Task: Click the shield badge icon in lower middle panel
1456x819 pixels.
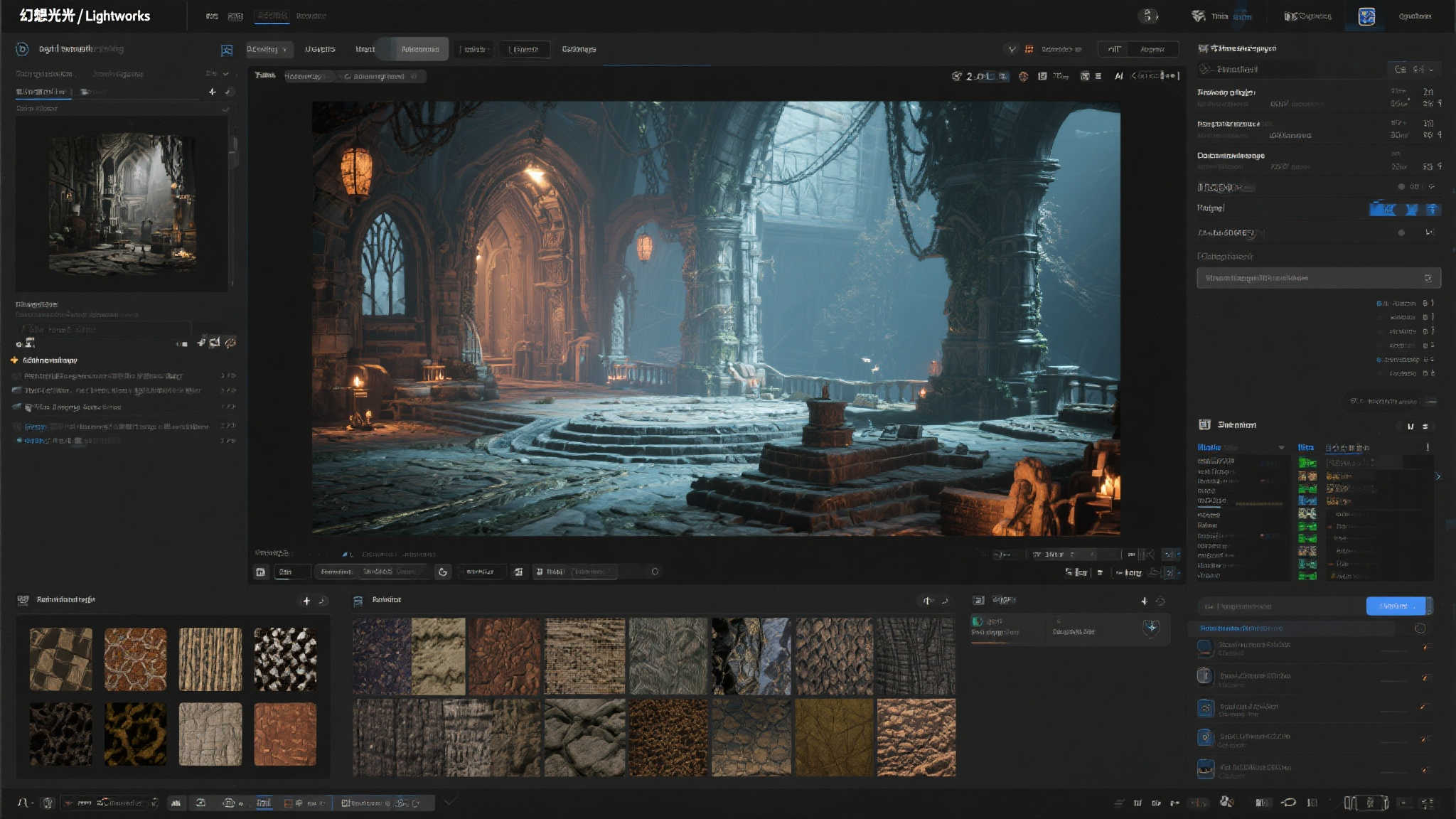Action: [x=1151, y=628]
